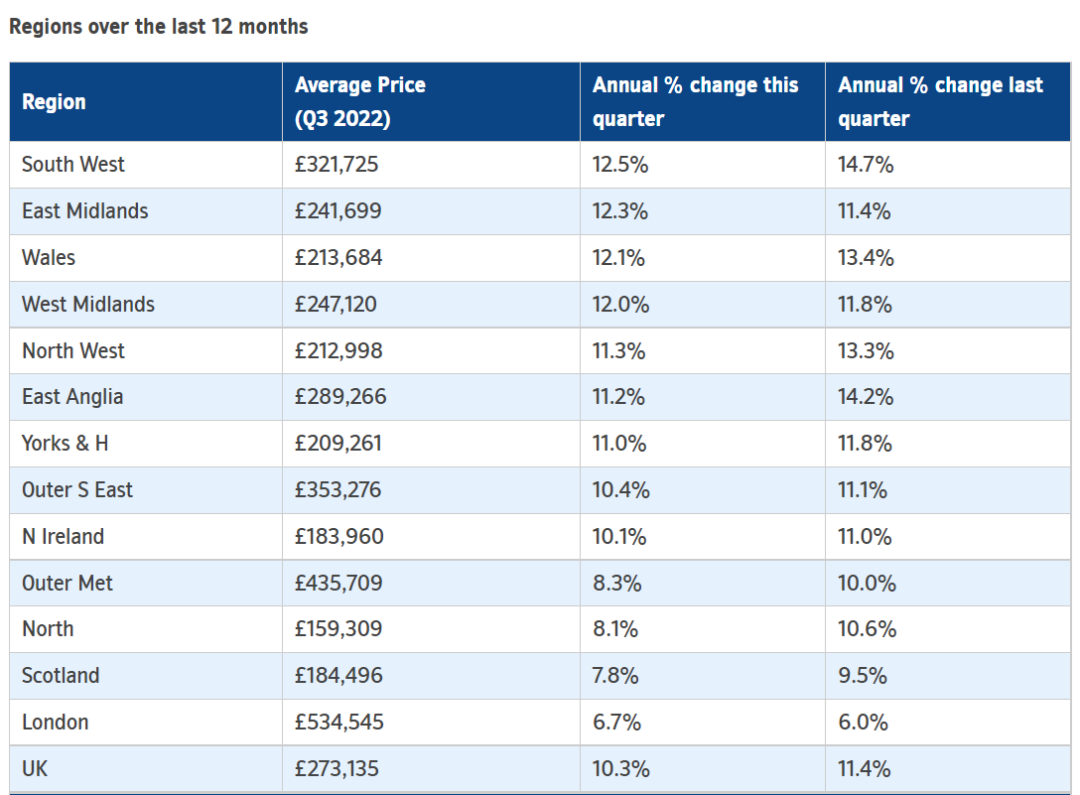Click the Outer Met region cell
This screenshot has width=1080, height=795.
[67, 584]
